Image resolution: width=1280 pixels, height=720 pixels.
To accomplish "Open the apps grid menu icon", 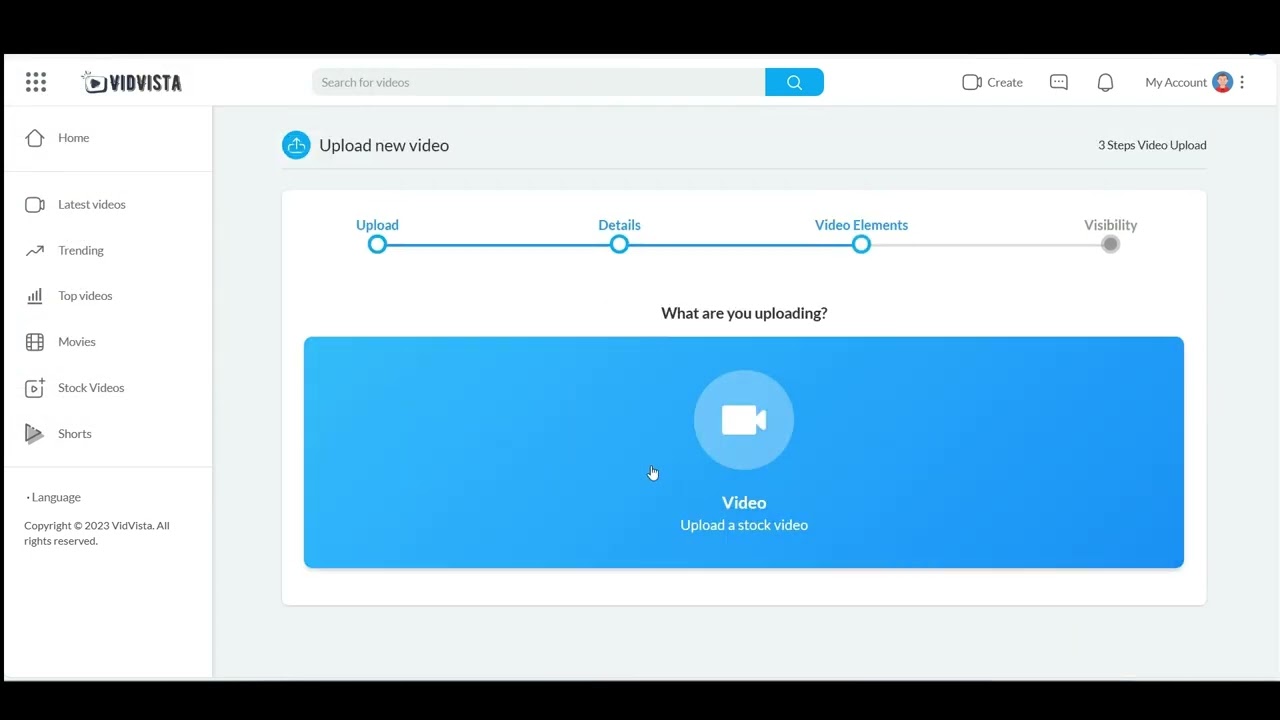I will click(36, 82).
